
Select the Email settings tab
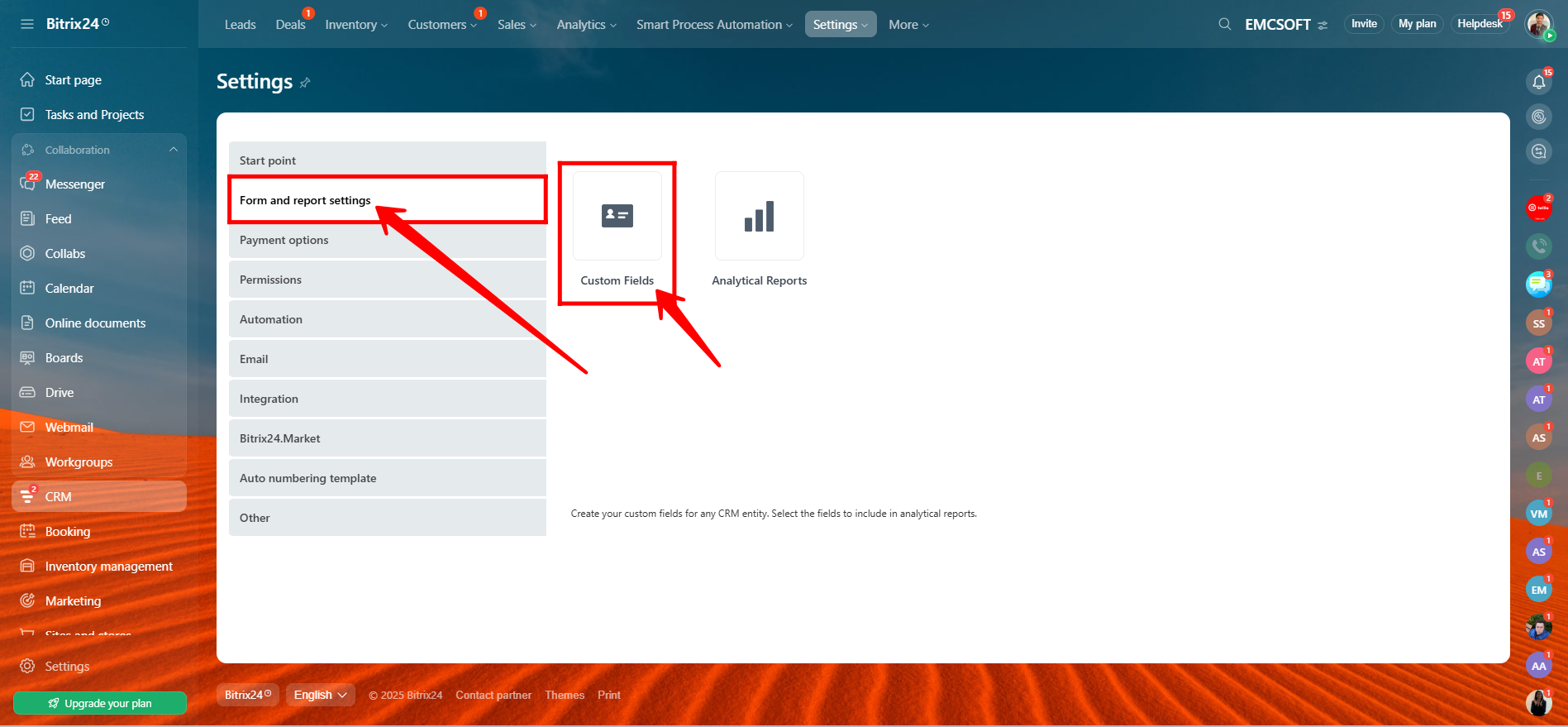point(388,359)
